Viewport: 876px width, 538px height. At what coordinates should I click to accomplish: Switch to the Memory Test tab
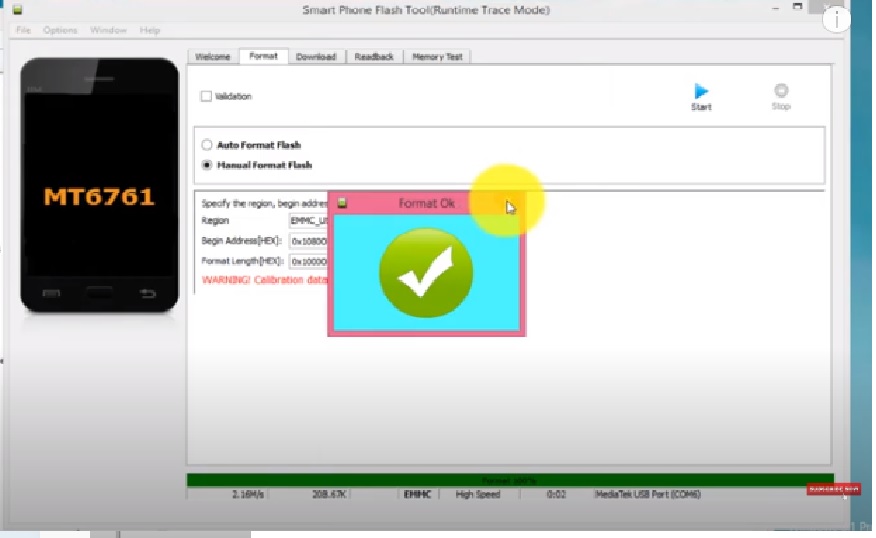point(437,56)
